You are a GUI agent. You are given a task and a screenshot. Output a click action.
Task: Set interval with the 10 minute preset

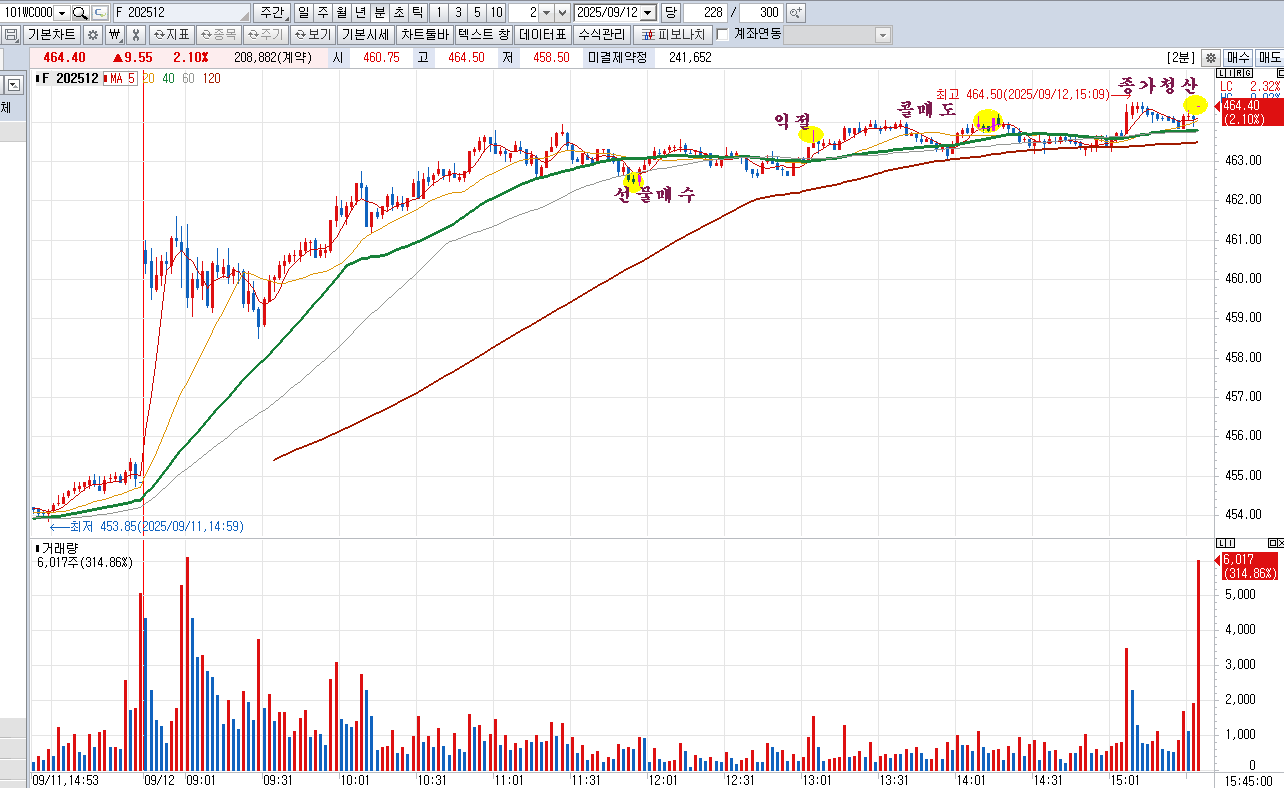point(496,13)
